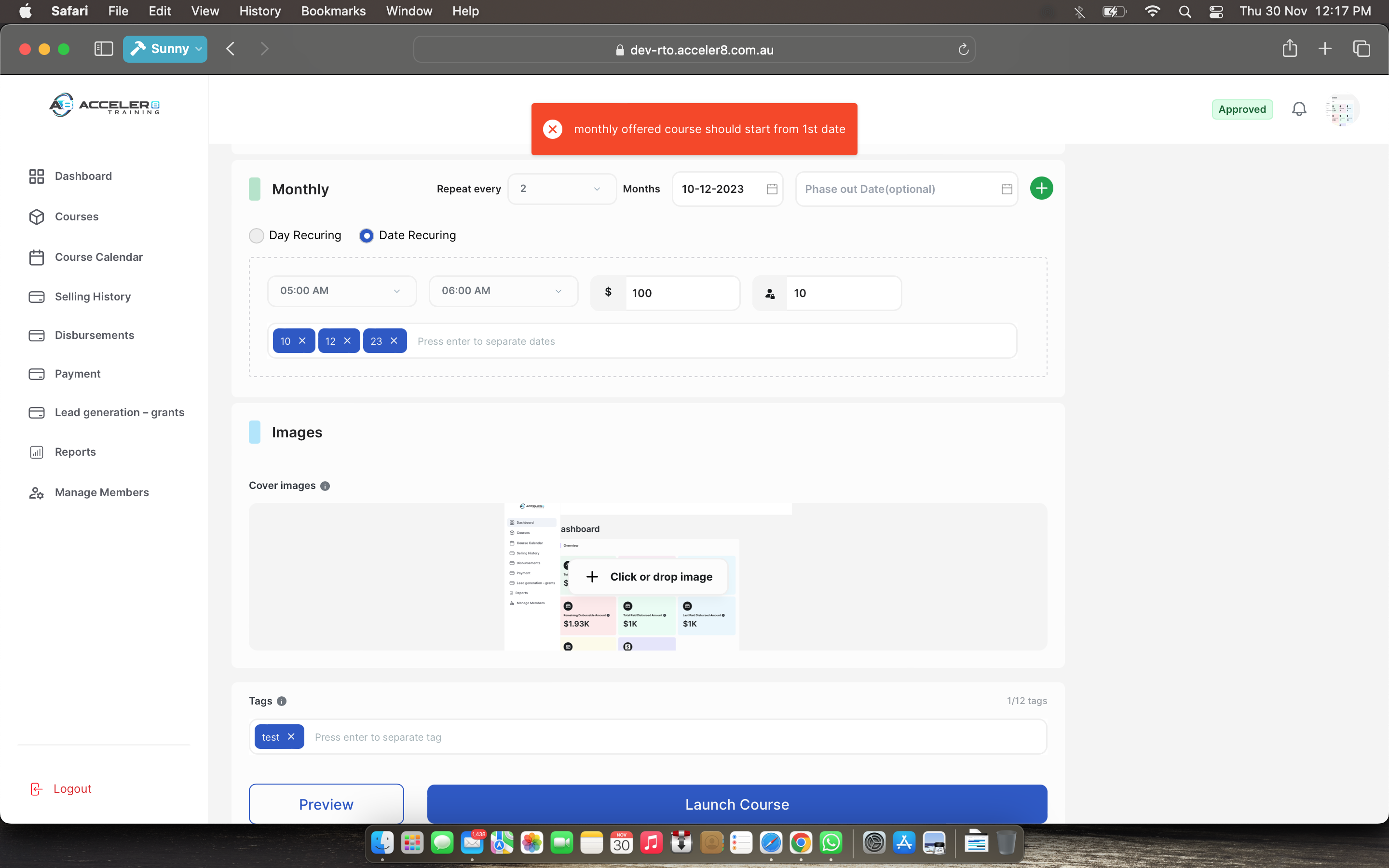1389x868 pixels.
Task: Open Payment in the sidebar
Action: tap(64, 374)
